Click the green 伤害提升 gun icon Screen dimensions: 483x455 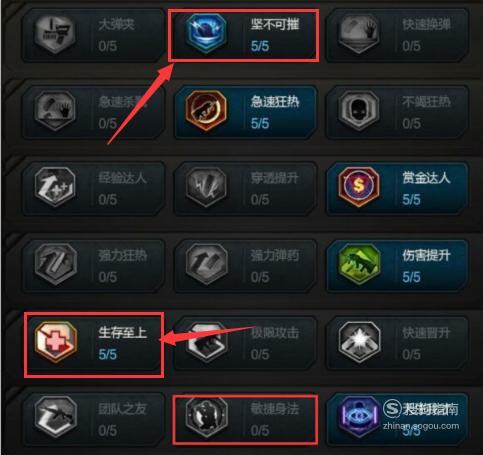[x=359, y=264]
